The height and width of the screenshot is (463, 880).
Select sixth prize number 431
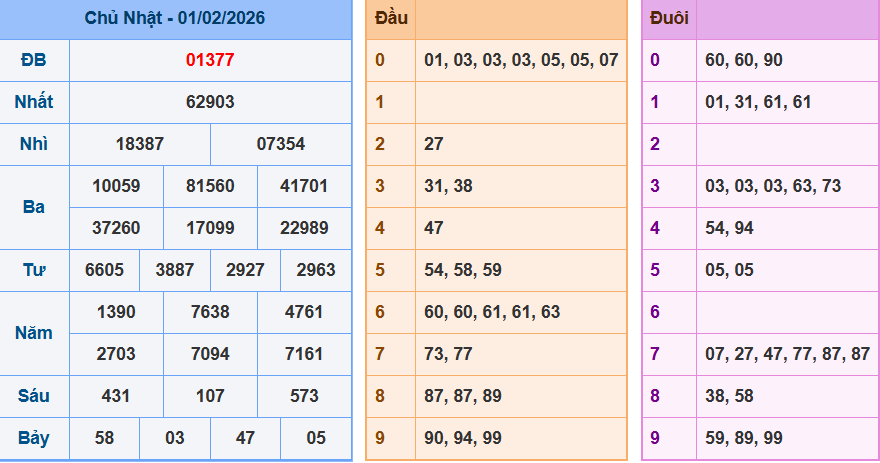[116, 396]
